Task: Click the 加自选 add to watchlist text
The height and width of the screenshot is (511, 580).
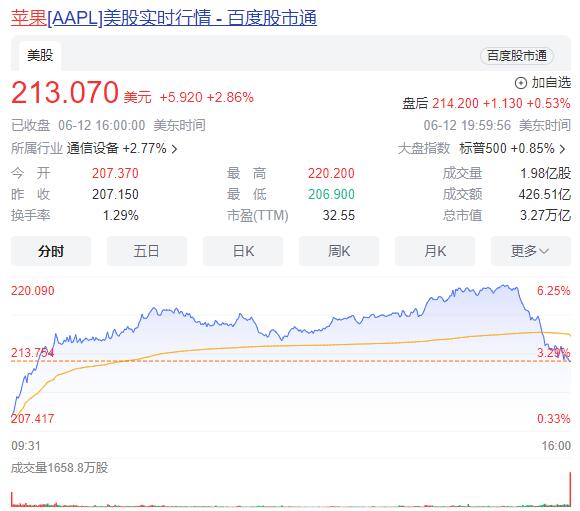Action: (x=551, y=83)
